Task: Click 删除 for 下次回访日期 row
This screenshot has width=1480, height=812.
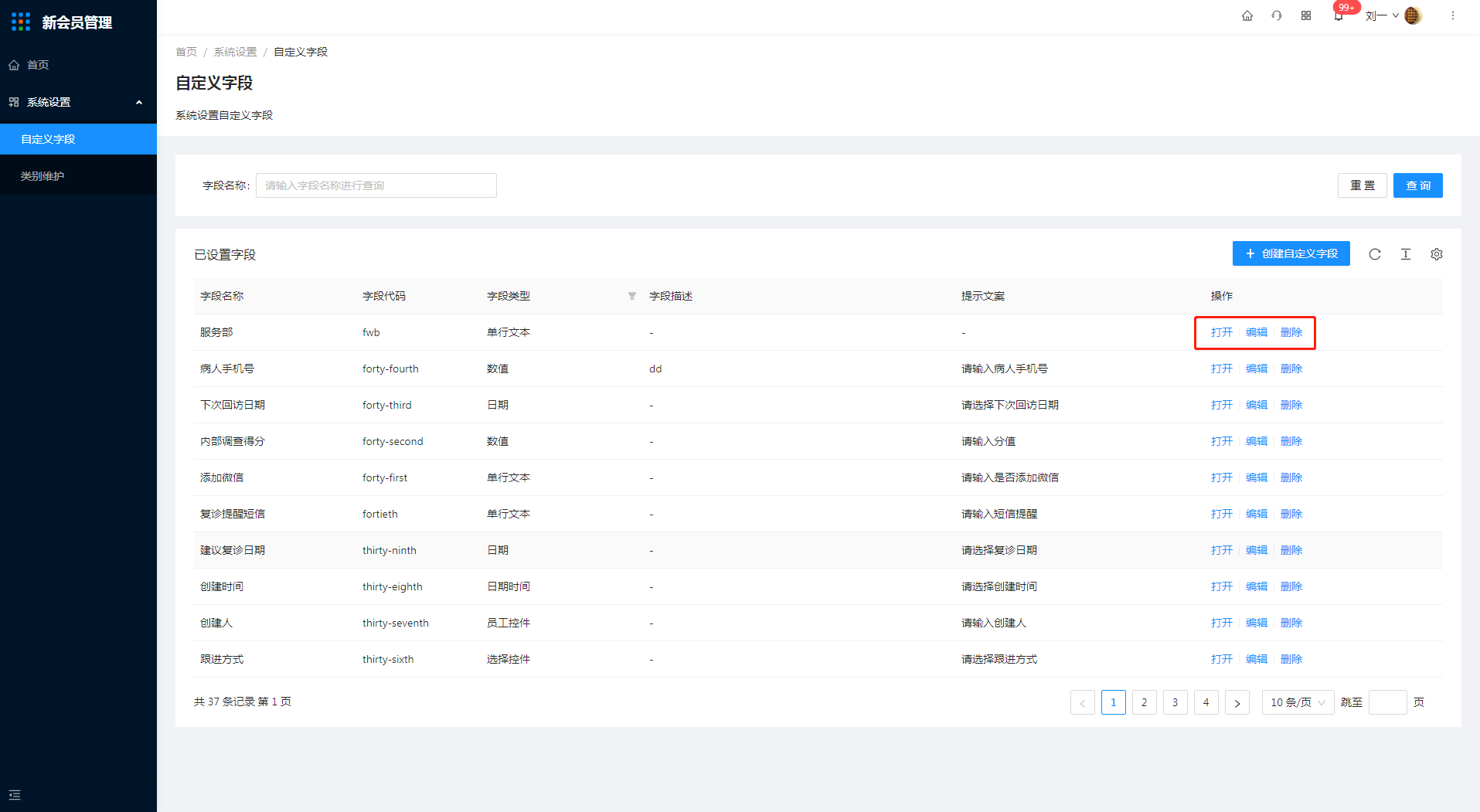Action: coord(1291,405)
